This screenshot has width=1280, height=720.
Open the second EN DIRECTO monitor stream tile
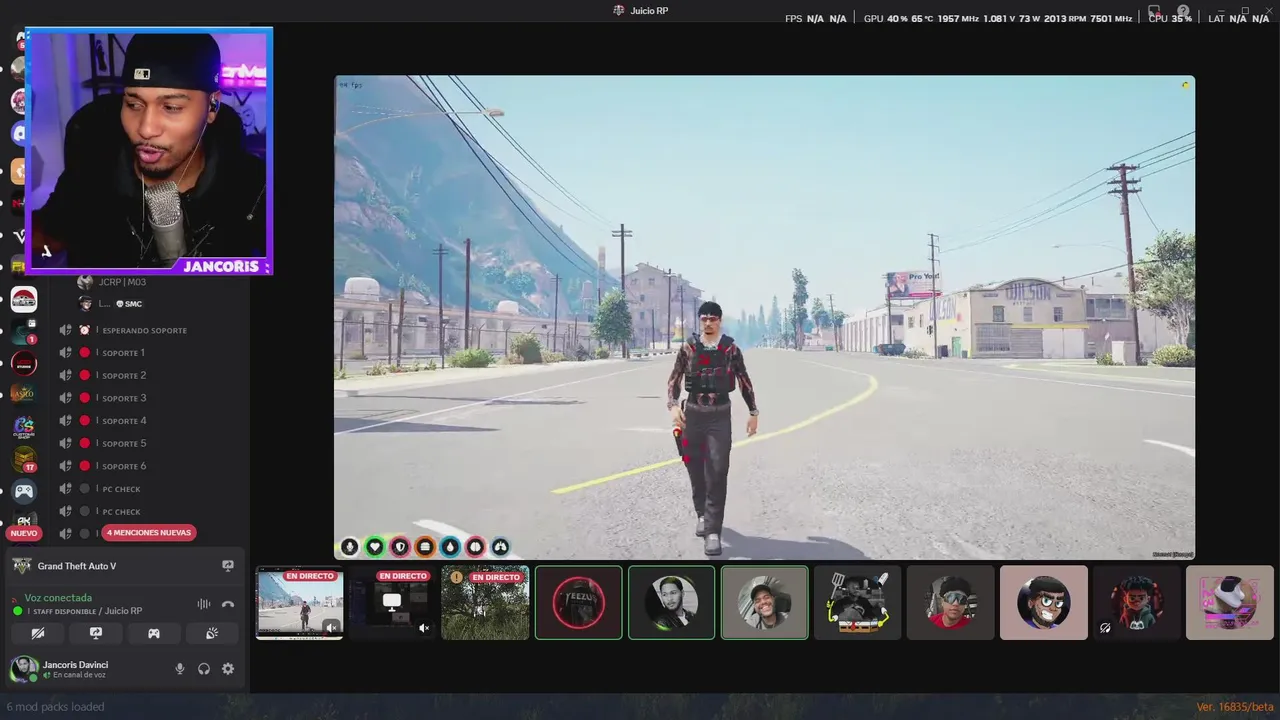click(392, 603)
